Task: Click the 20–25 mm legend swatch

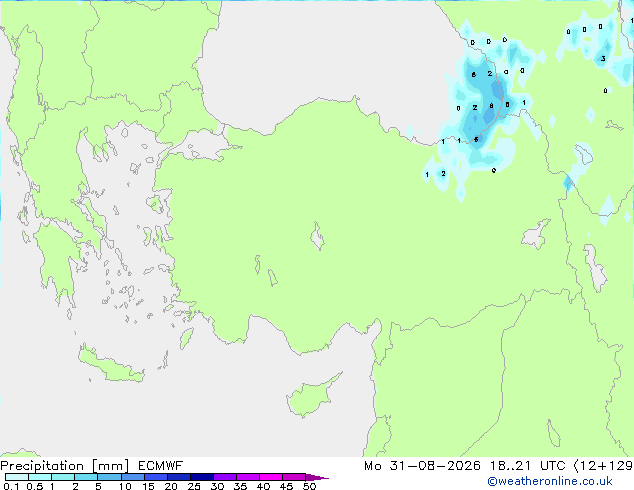Action: (x=178, y=477)
